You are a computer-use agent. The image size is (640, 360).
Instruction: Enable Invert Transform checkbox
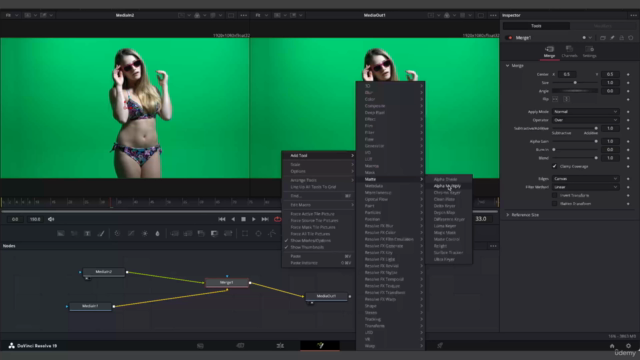[x=554, y=195]
